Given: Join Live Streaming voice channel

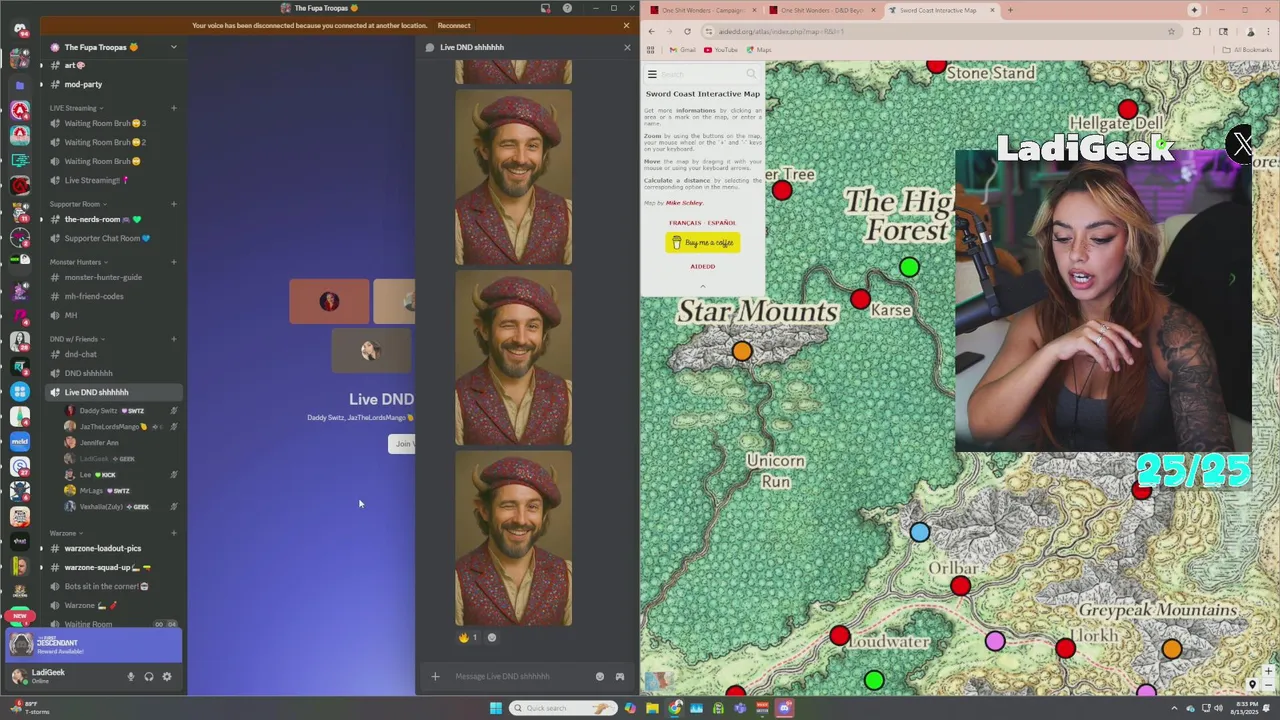Looking at the screenshot, I should [x=113, y=180].
